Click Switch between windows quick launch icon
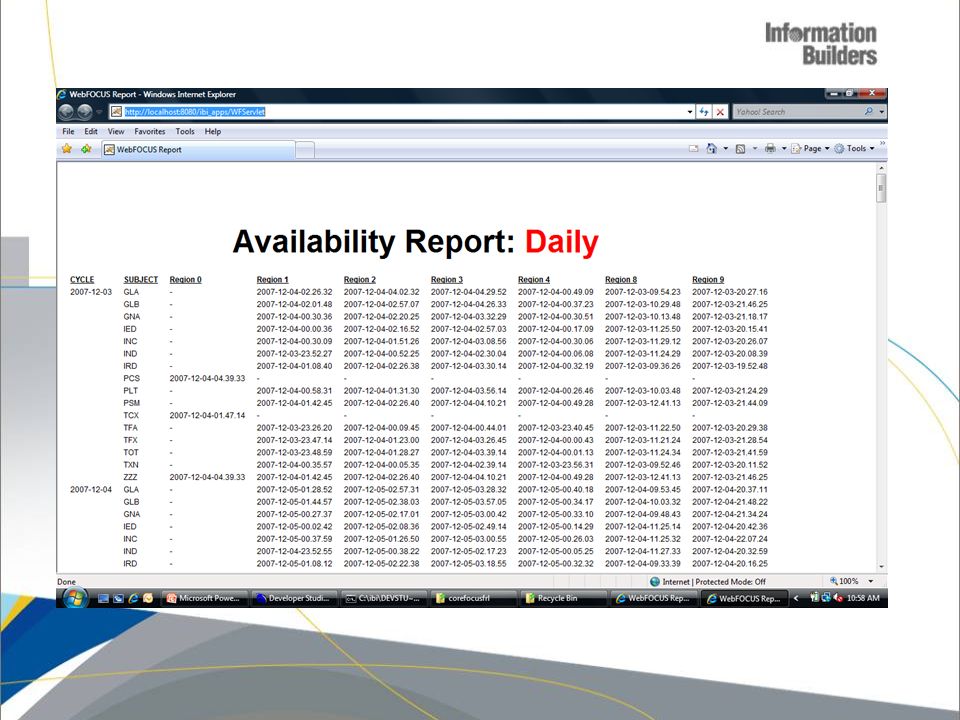The image size is (960, 720). (118, 598)
